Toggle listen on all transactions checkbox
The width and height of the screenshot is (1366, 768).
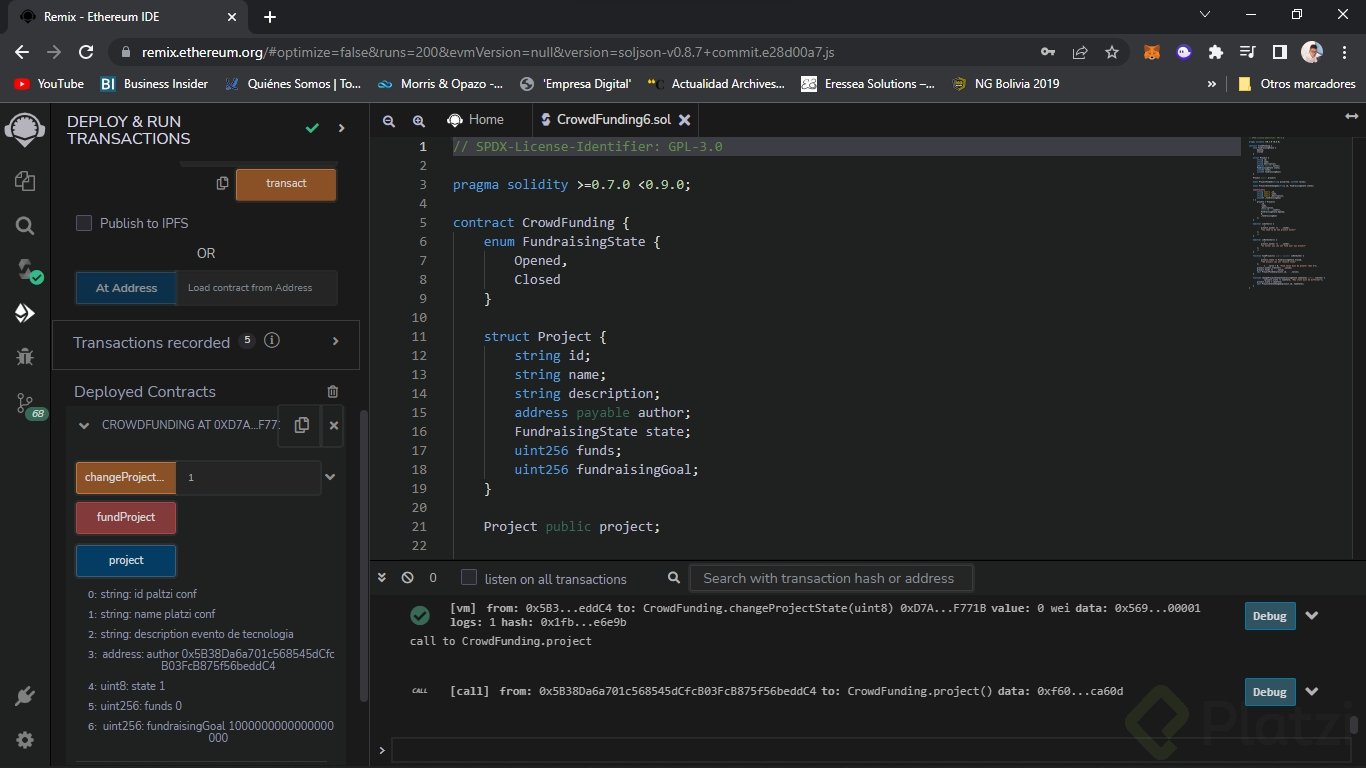click(x=468, y=578)
